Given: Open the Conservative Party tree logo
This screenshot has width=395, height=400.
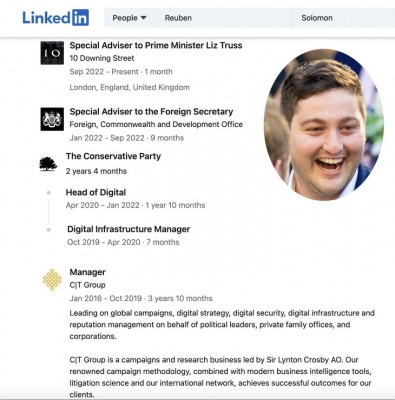Looking at the screenshot, I should (48, 164).
